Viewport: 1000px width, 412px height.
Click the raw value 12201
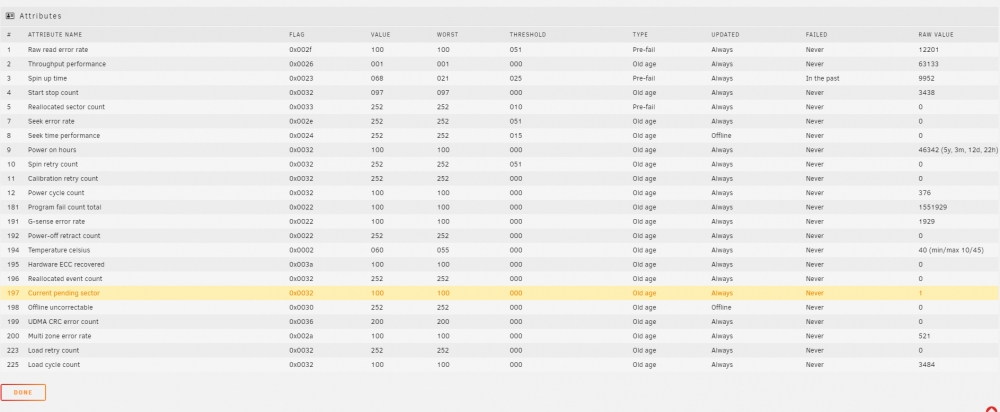click(928, 50)
